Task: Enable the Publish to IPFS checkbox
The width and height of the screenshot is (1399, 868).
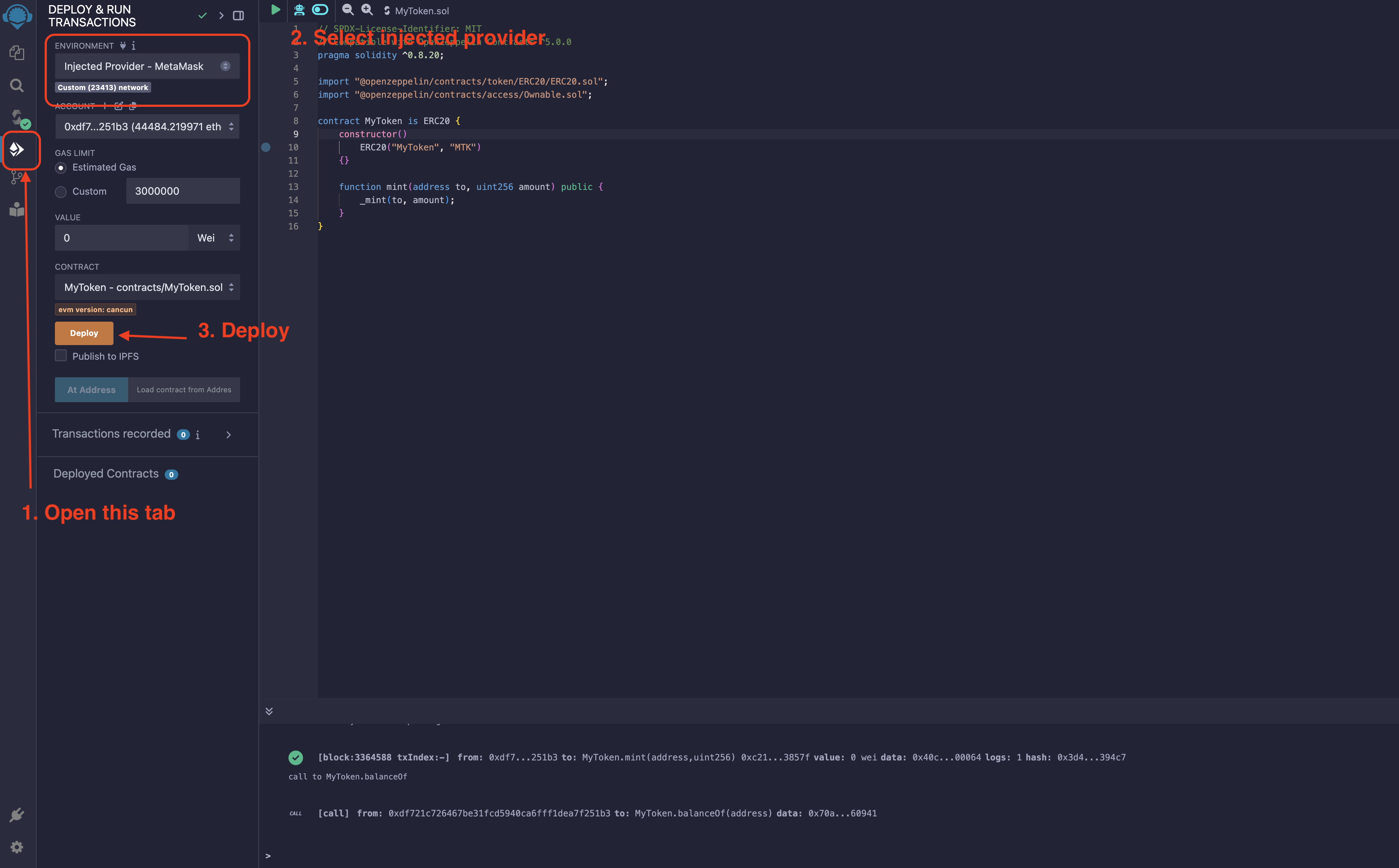Action: (x=60, y=355)
